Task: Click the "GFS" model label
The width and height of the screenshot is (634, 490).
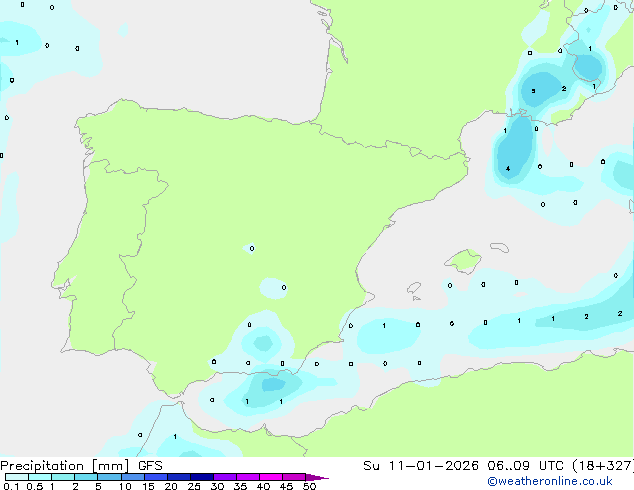Action: click(x=150, y=466)
